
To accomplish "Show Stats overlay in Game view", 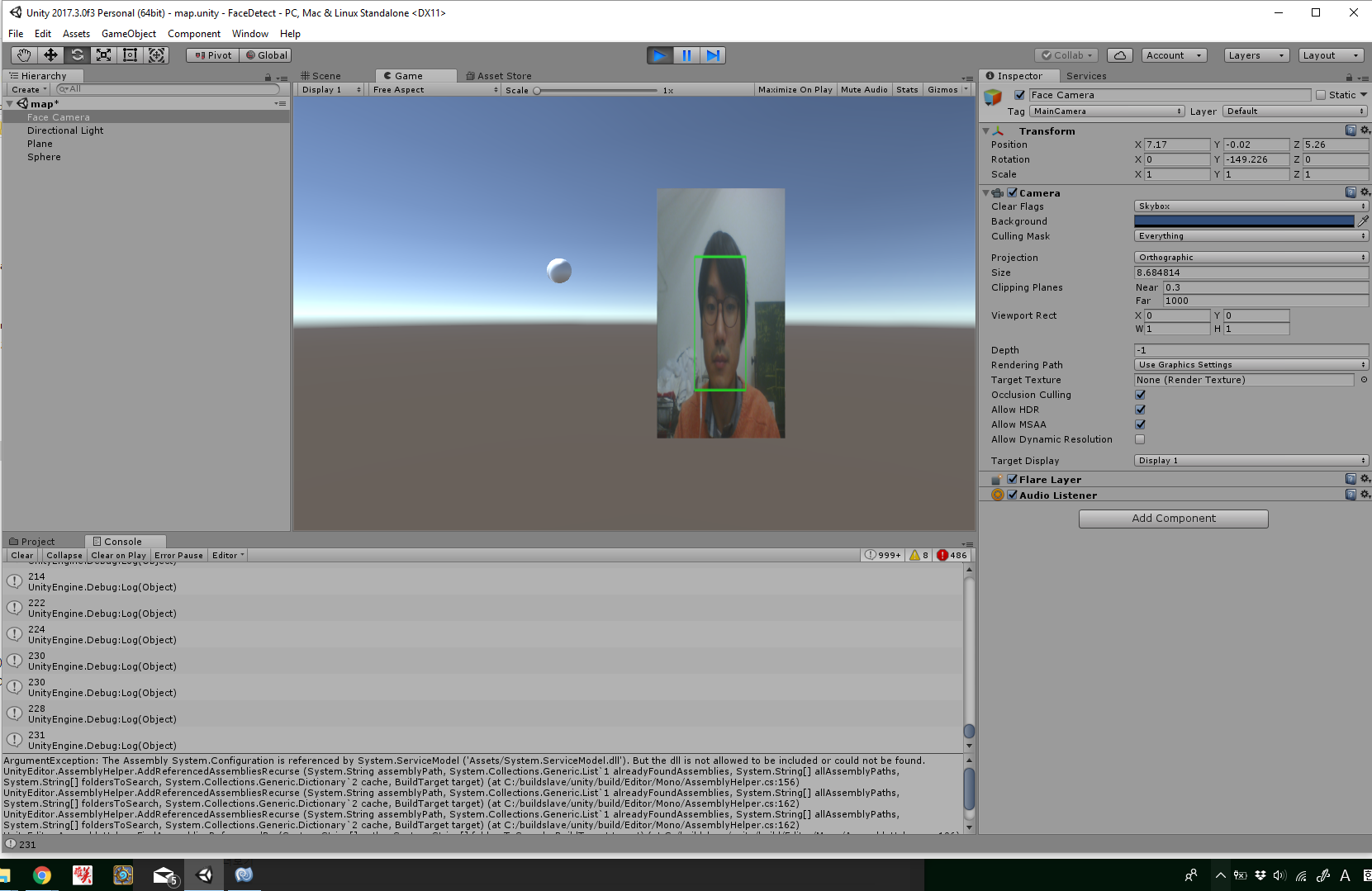I will pyautogui.click(x=907, y=89).
